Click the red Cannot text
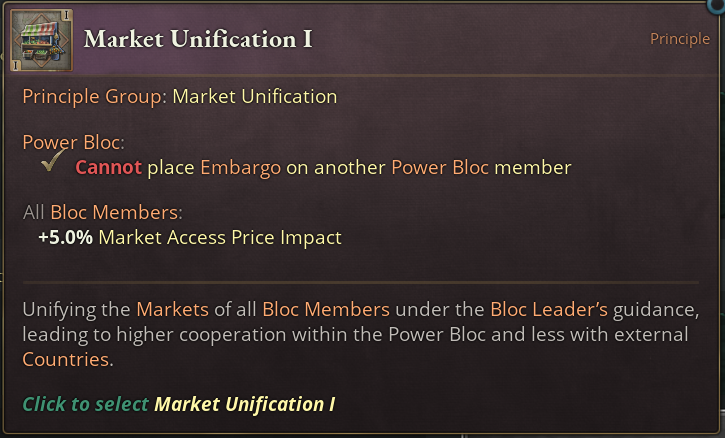Screen dimensions: 725x438 coord(108,167)
